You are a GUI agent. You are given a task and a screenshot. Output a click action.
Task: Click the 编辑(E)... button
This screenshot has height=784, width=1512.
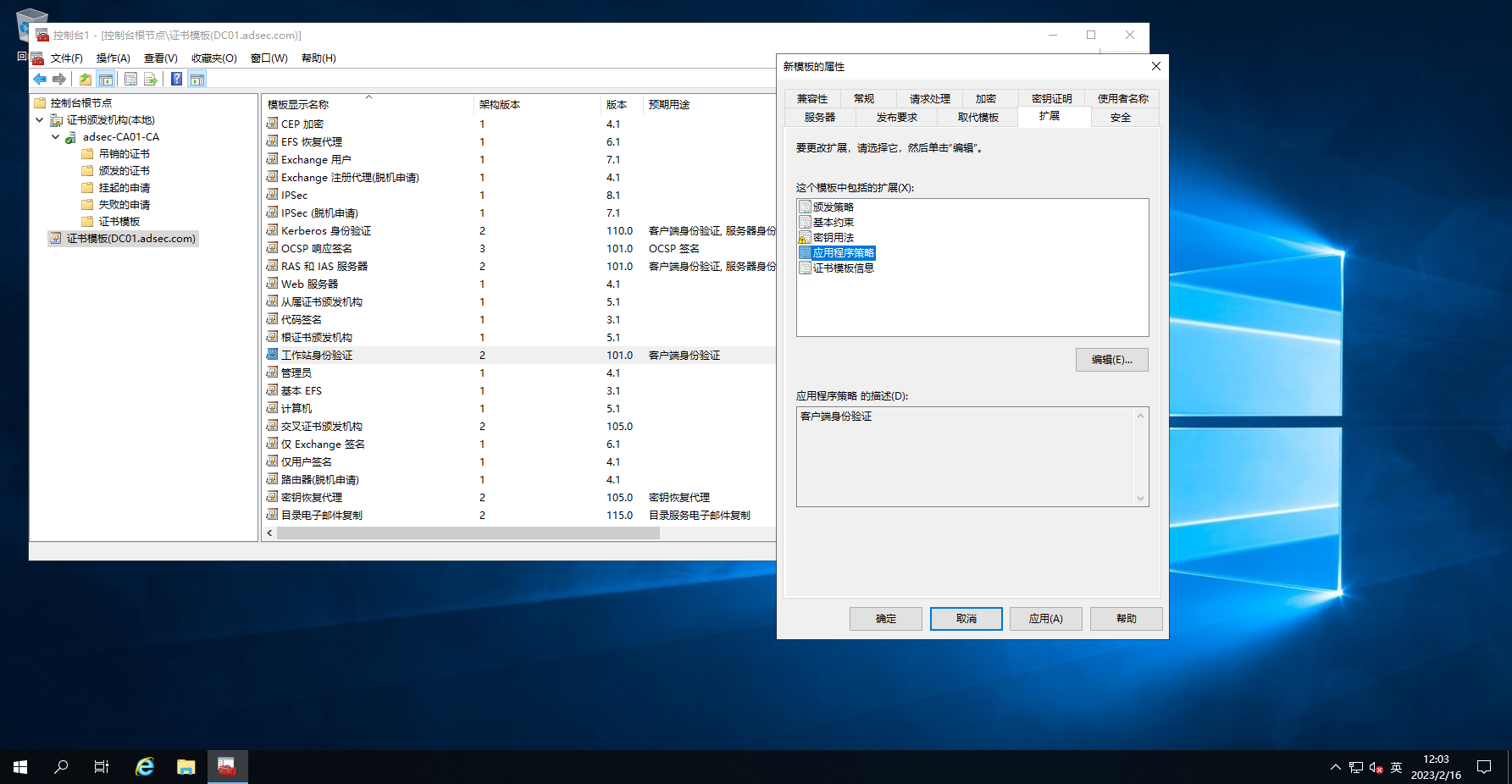1111,360
